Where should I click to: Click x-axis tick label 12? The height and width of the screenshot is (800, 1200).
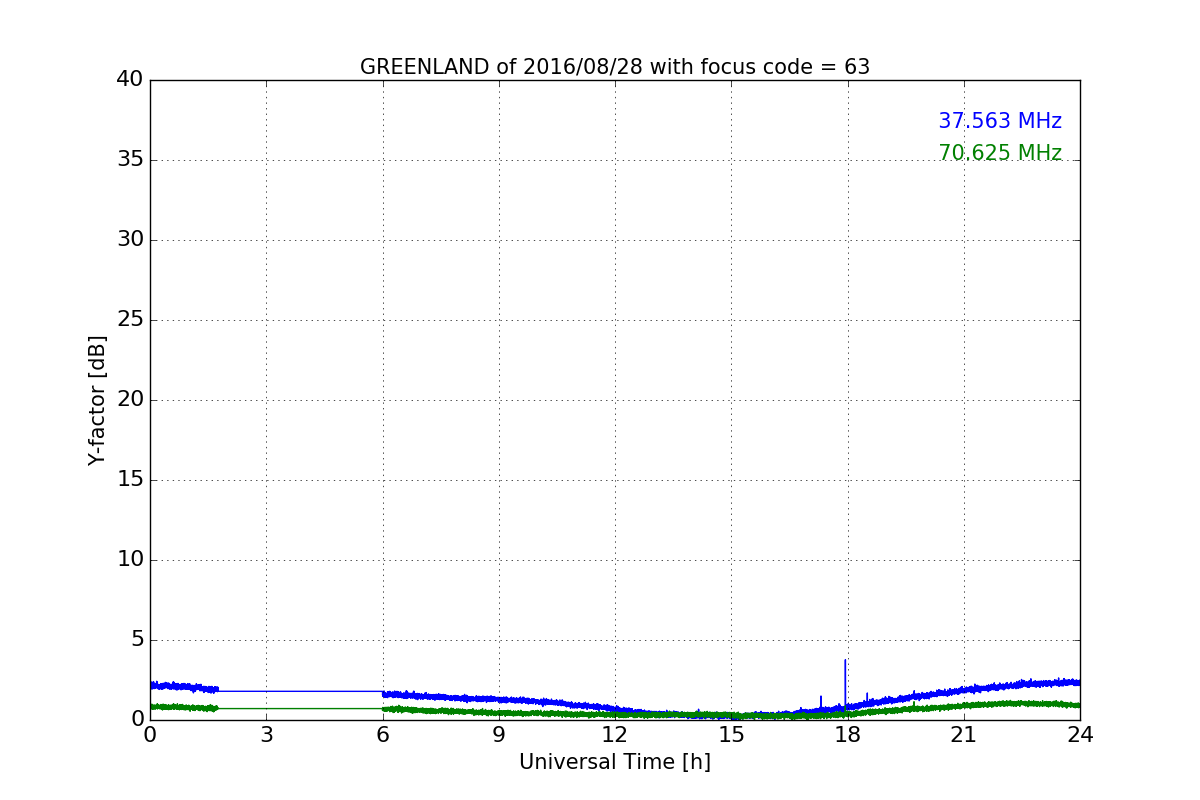tap(615, 735)
